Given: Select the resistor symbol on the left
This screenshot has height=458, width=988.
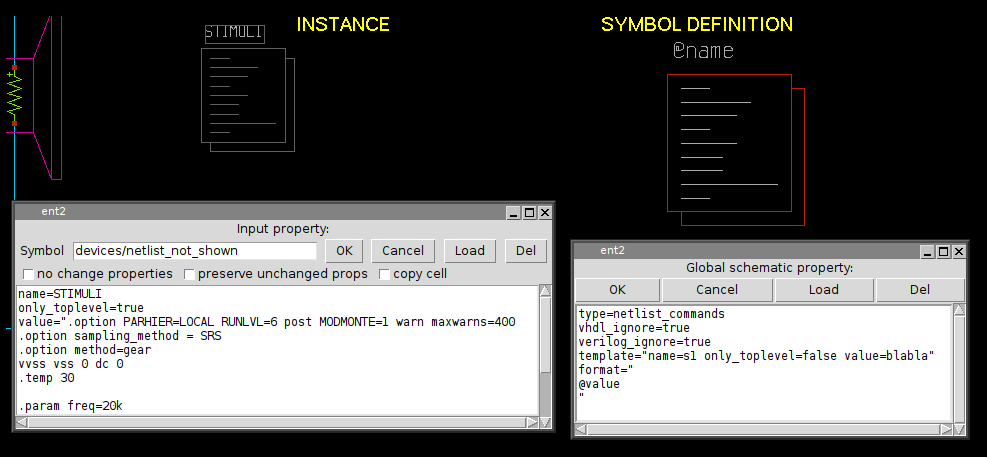Looking at the screenshot, I should tap(15, 97).
